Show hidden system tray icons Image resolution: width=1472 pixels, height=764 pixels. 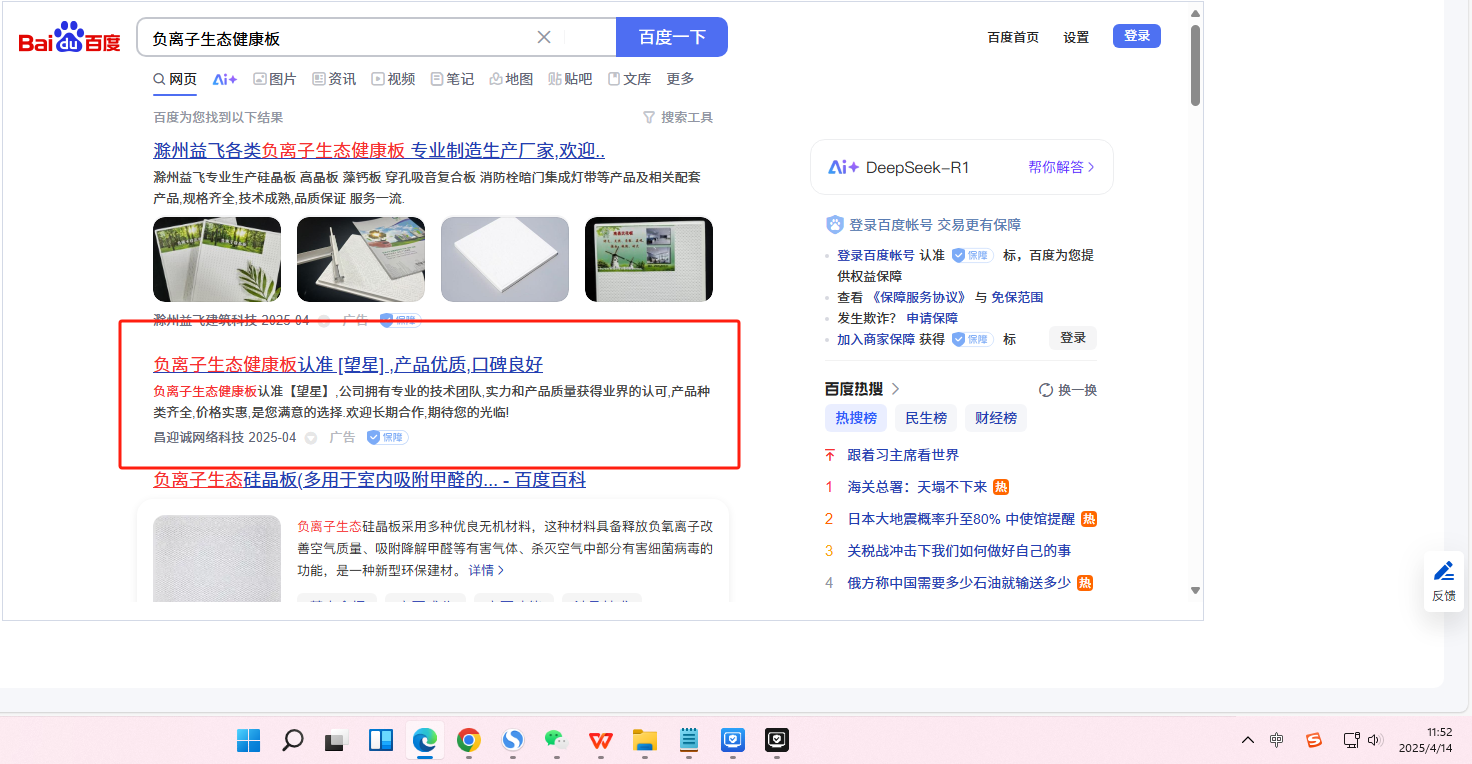click(x=1247, y=740)
